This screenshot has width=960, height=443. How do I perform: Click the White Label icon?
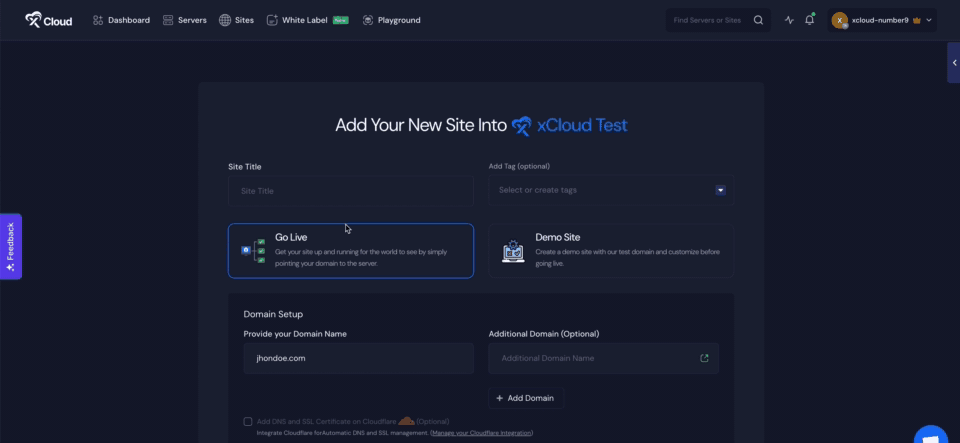(x=272, y=20)
